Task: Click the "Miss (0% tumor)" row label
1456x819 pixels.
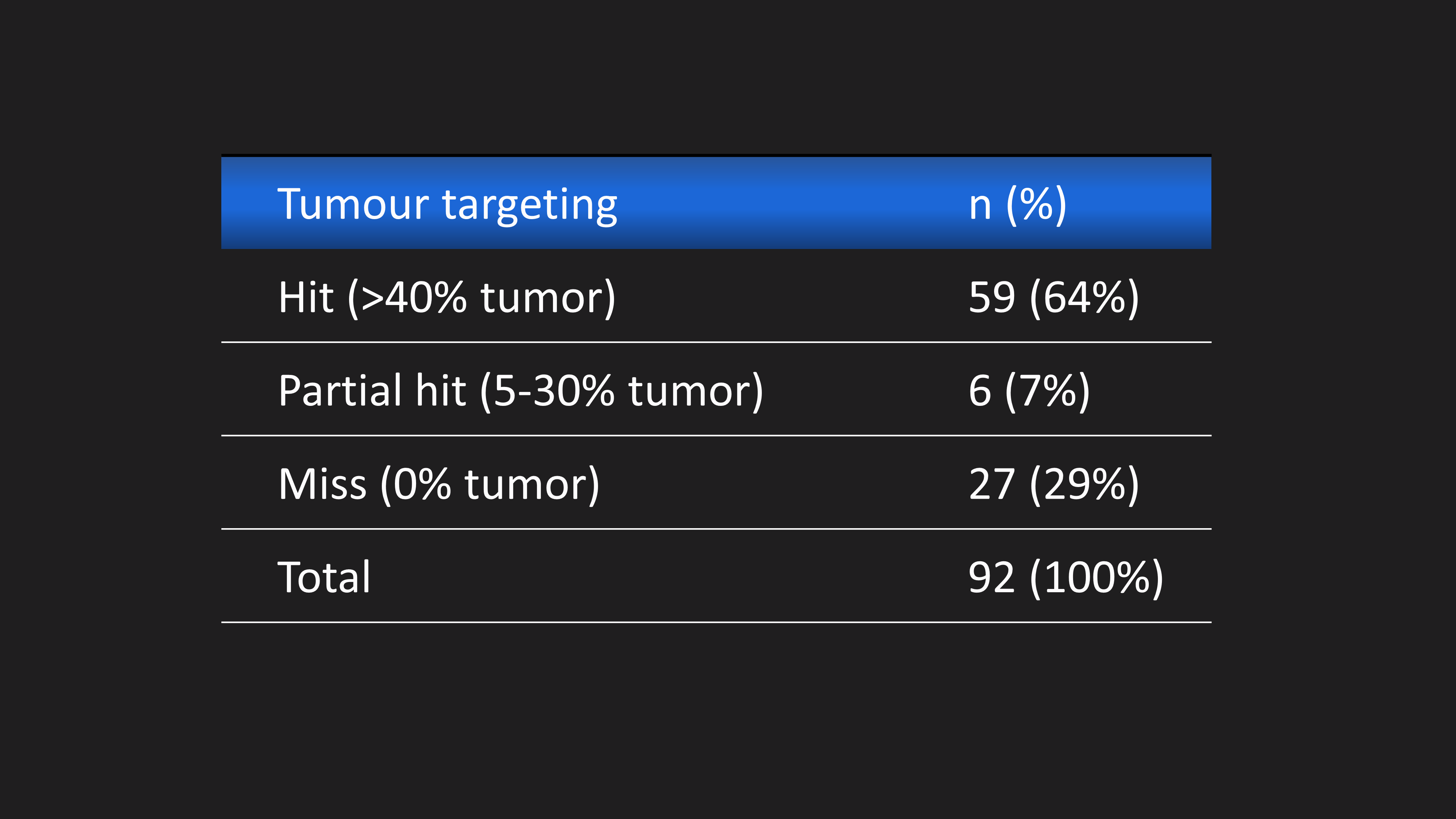Action: [x=439, y=484]
